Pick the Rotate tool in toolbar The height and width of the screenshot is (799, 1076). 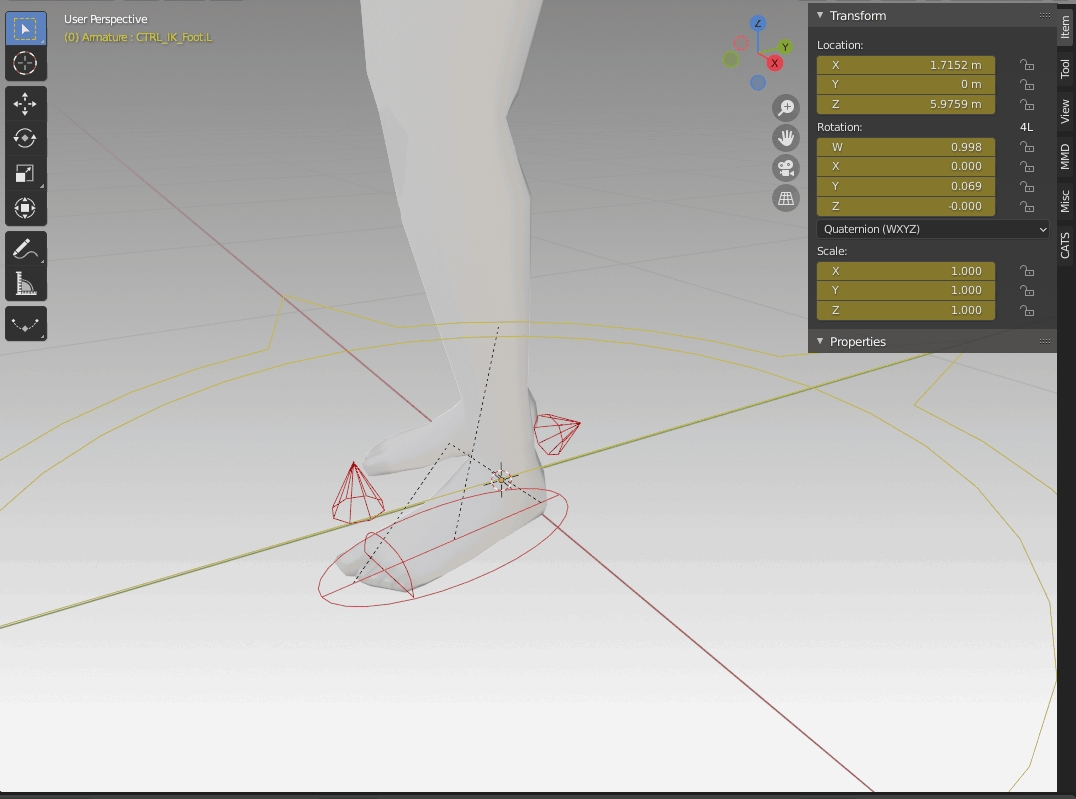(x=25, y=138)
